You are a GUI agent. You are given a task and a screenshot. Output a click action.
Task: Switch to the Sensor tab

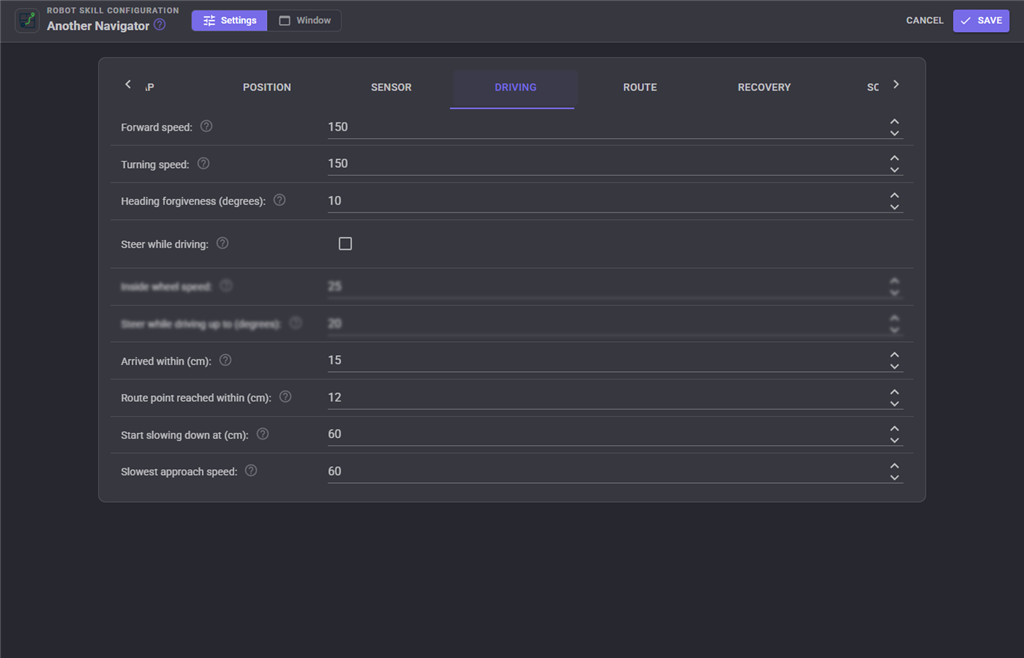391,87
